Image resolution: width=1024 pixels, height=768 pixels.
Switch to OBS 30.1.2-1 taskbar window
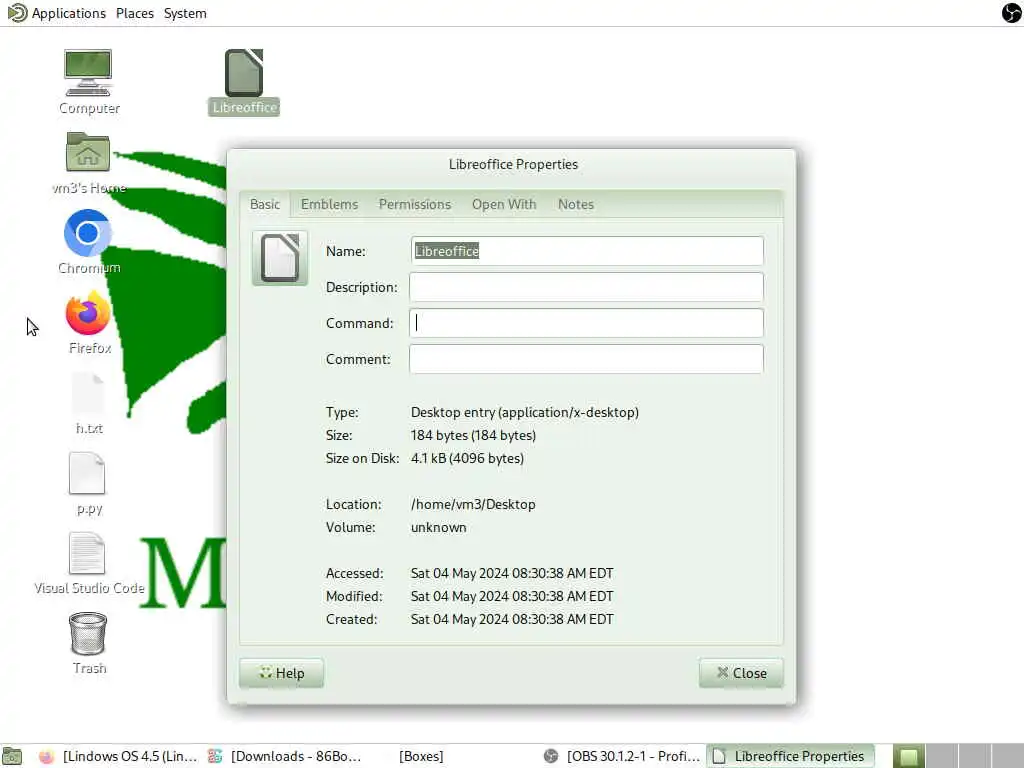click(622, 756)
